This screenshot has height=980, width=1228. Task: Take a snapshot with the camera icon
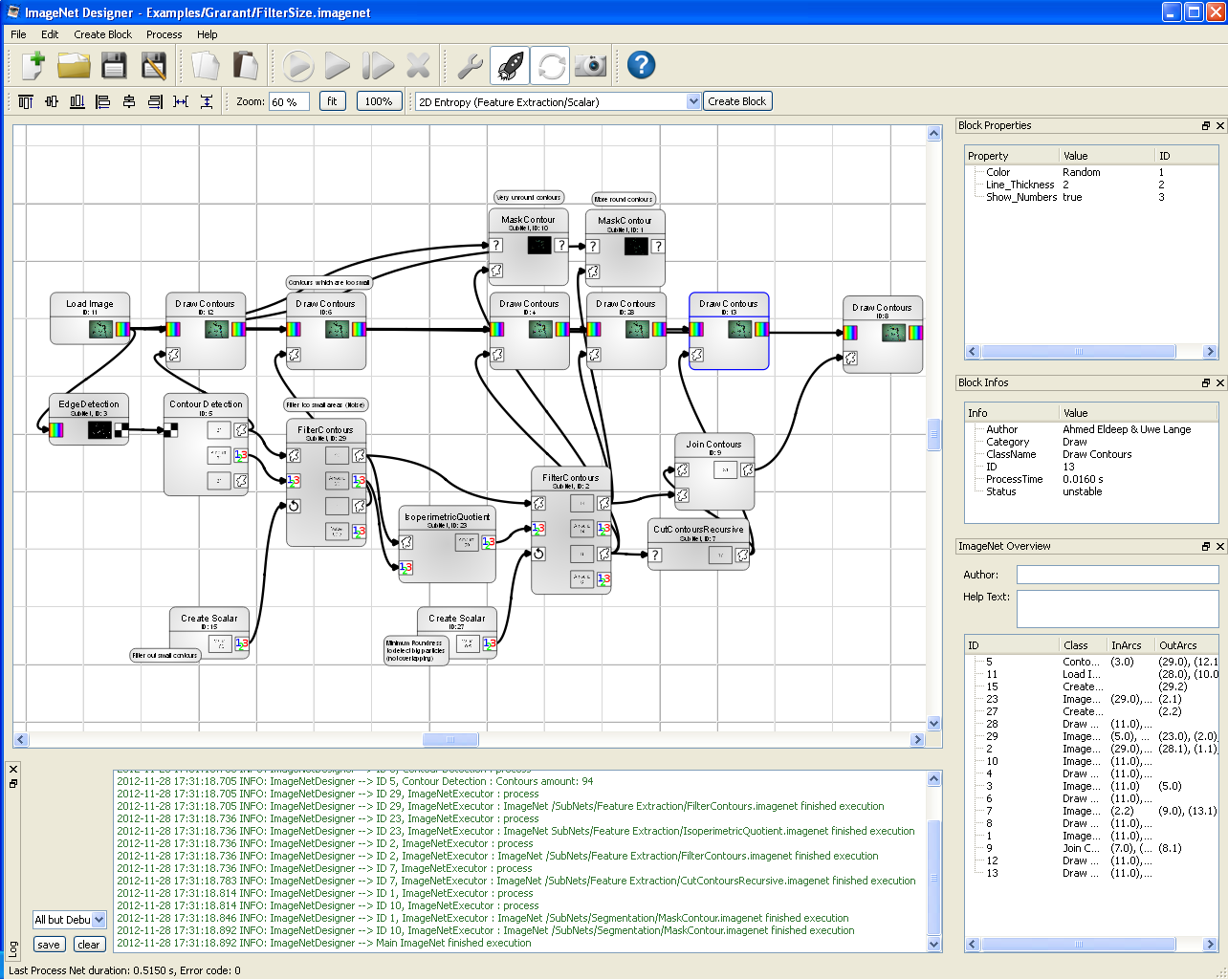[590, 65]
